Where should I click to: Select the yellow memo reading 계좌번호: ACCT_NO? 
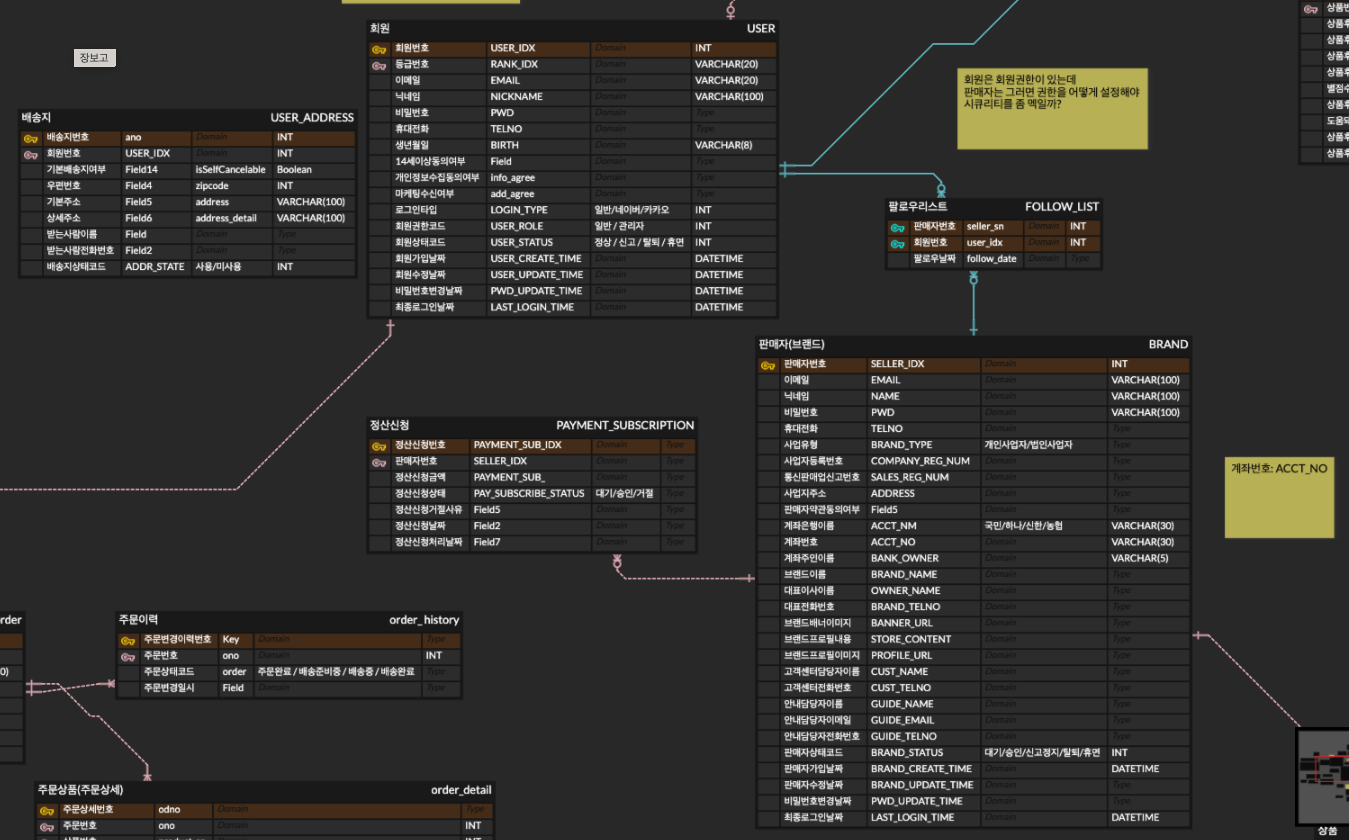pos(1279,497)
